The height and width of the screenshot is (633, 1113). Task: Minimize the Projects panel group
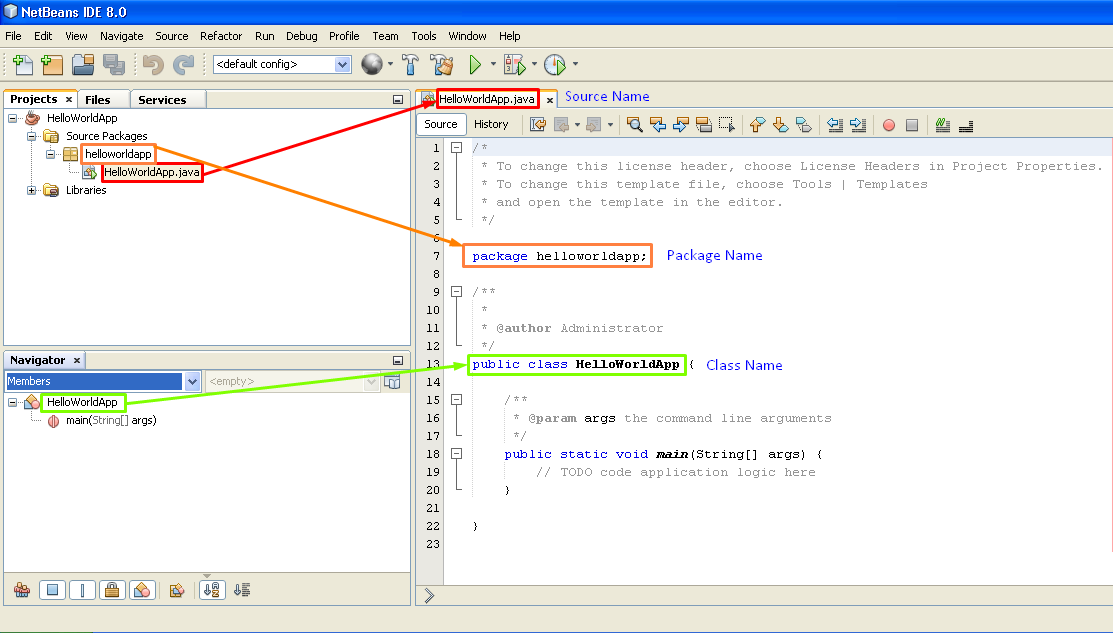tap(398, 99)
